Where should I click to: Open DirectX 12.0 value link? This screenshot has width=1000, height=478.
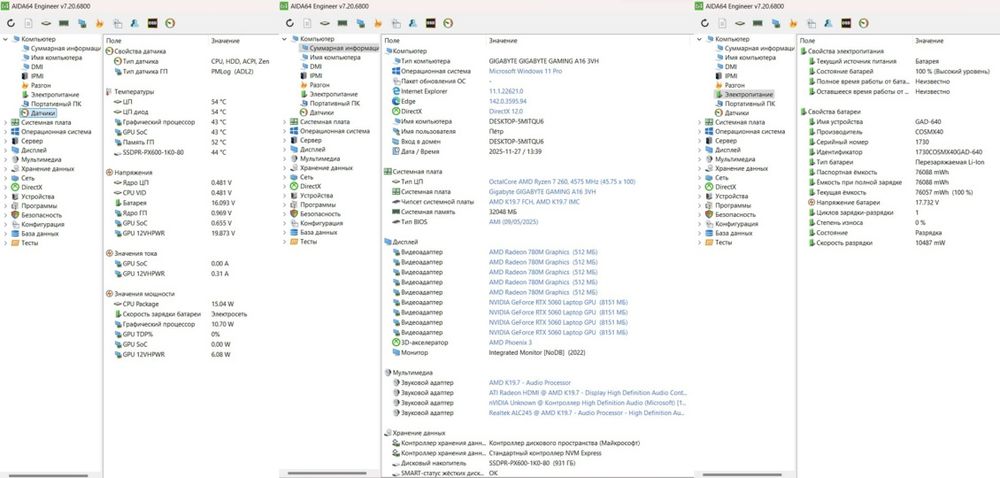pyautogui.click(x=507, y=112)
